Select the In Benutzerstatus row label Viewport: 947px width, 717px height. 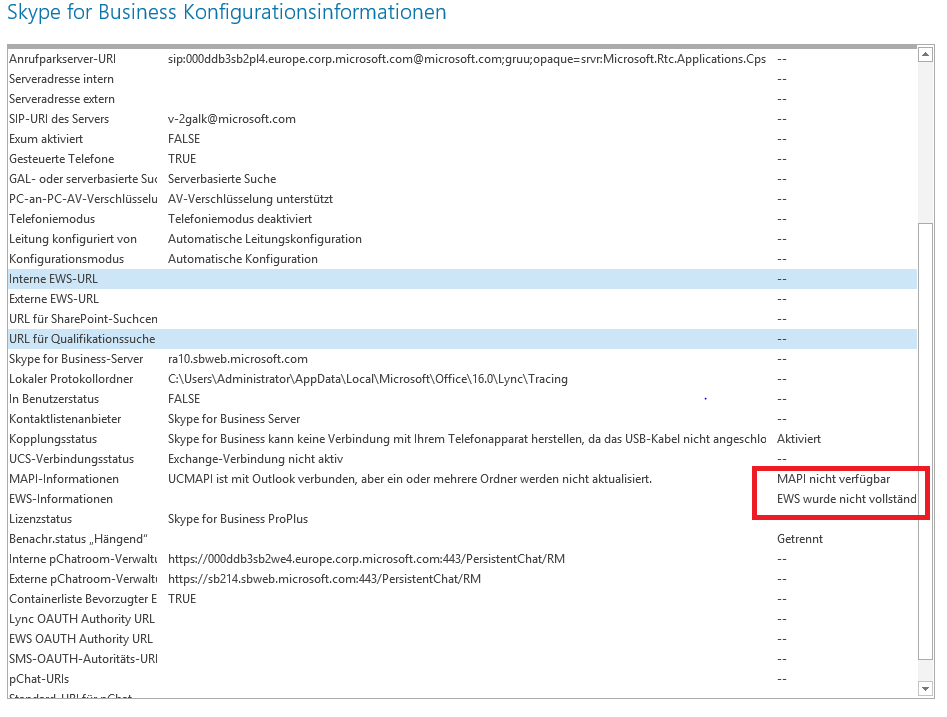tap(54, 399)
